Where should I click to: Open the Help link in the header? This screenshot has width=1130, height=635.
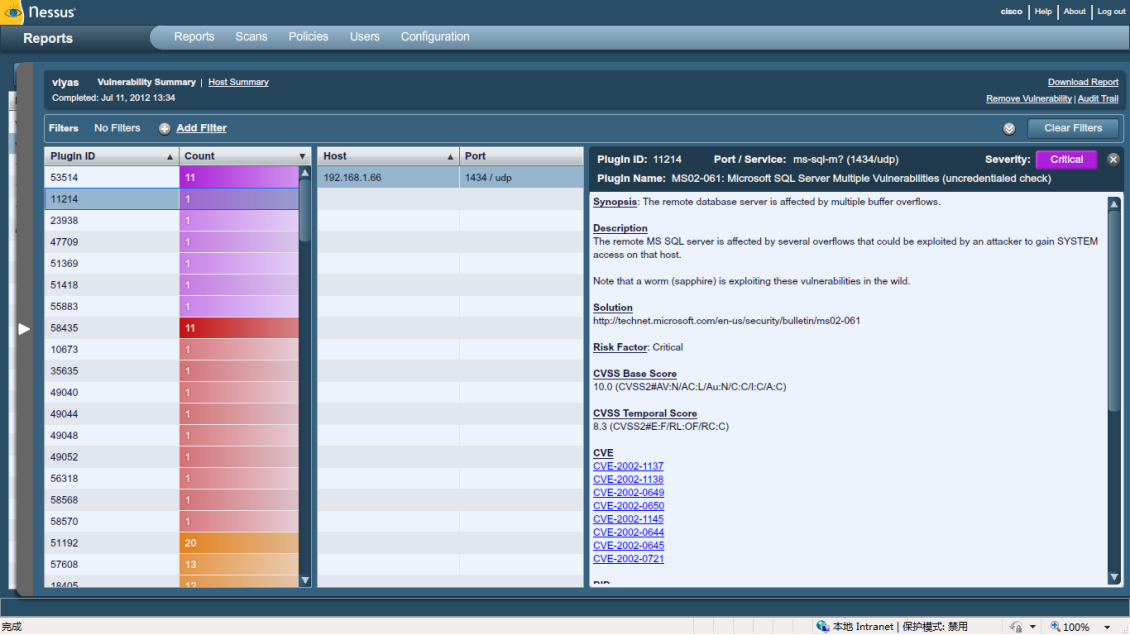coord(1043,12)
